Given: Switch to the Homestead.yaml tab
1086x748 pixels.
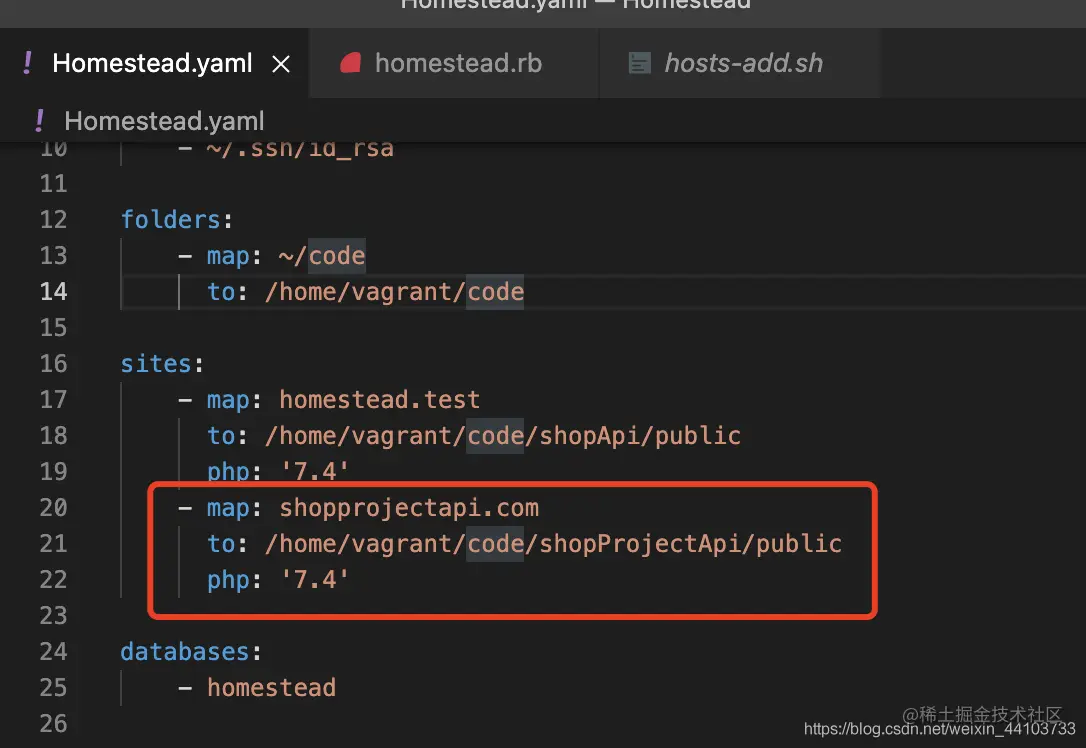Looking at the screenshot, I should (x=152, y=63).
